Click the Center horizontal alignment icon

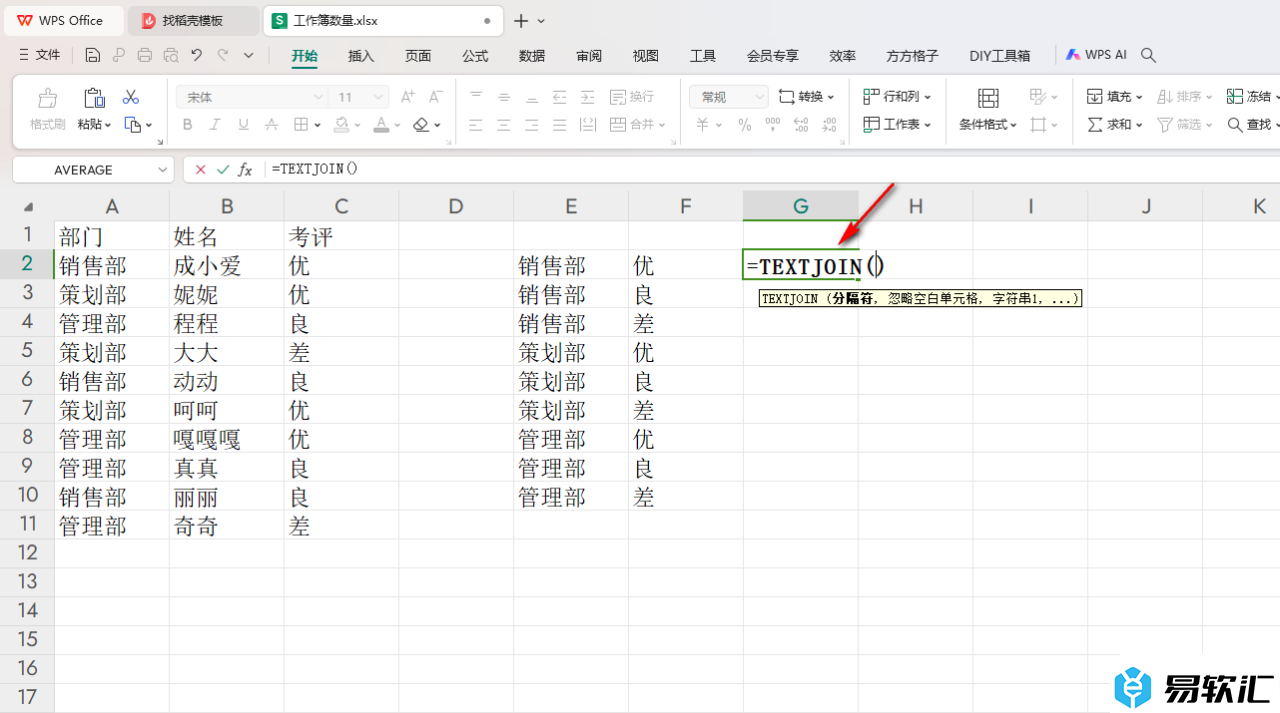[504, 125]
